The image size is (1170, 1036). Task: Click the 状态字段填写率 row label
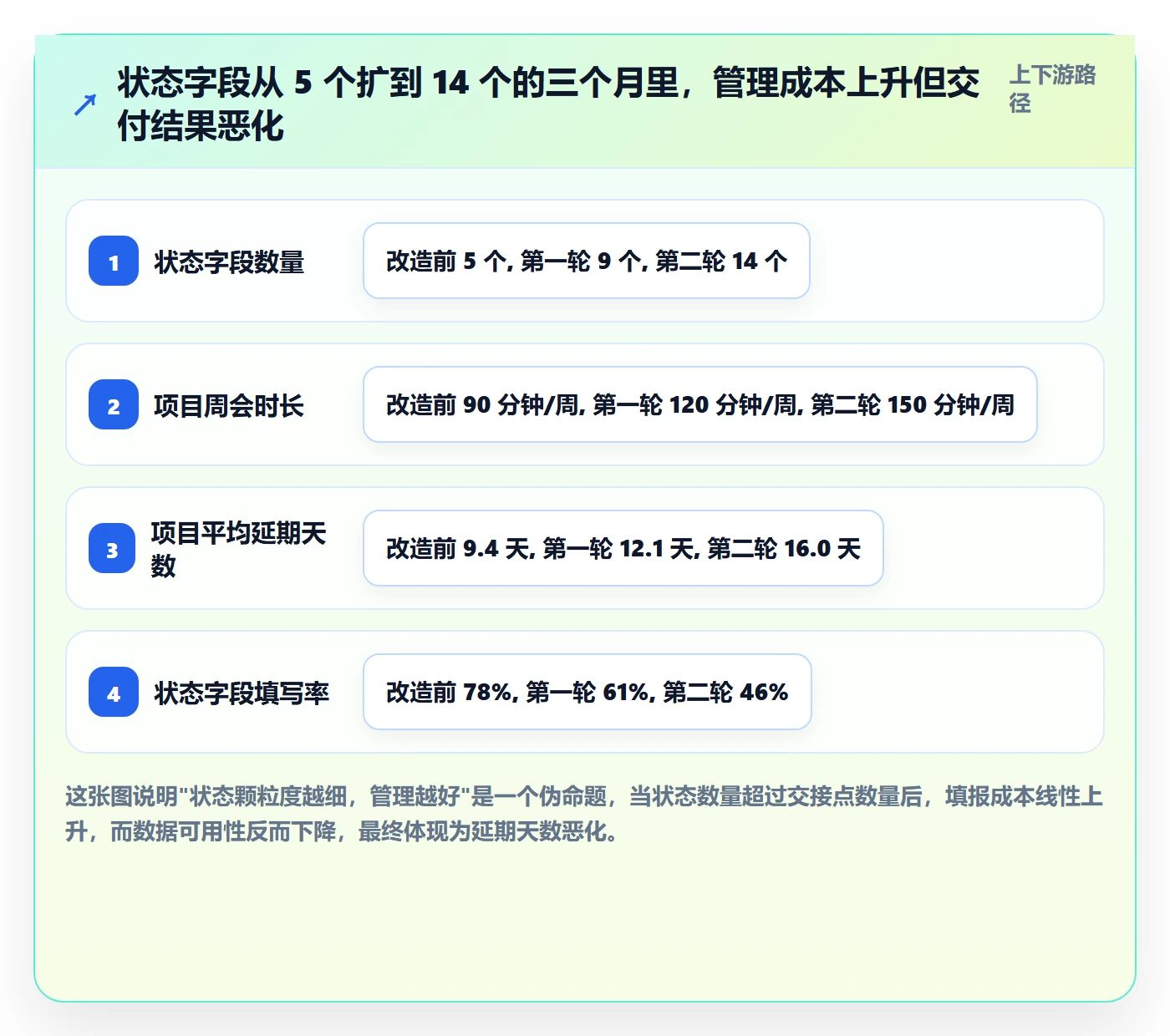[242, 693]
